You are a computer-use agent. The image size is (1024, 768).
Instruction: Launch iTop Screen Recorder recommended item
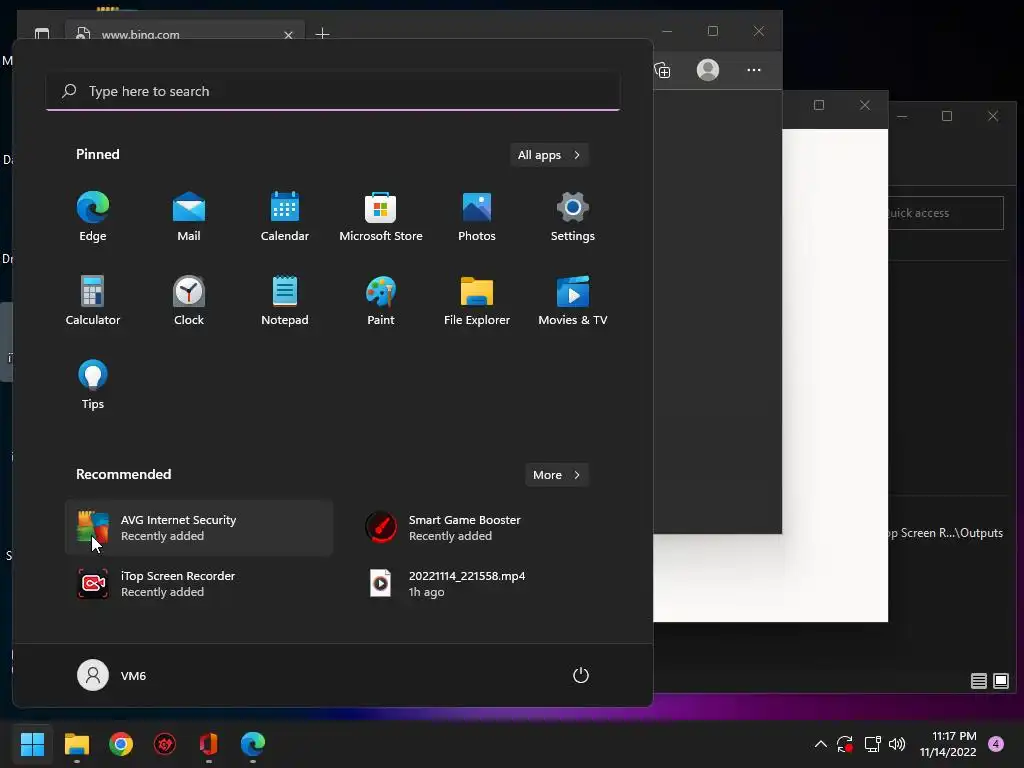click(x=199, y=584)
